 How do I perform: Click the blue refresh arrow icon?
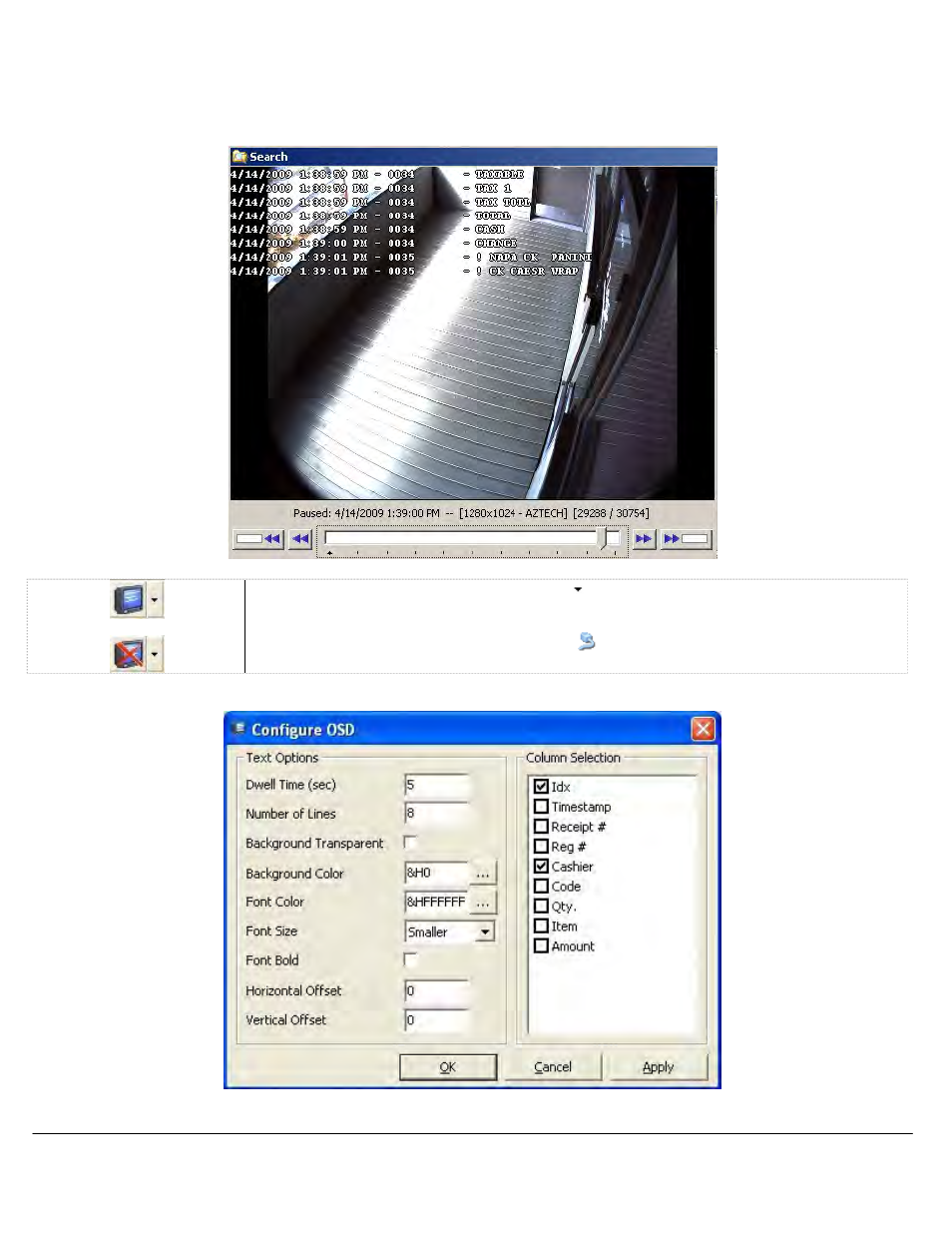(x=587, y=641)
